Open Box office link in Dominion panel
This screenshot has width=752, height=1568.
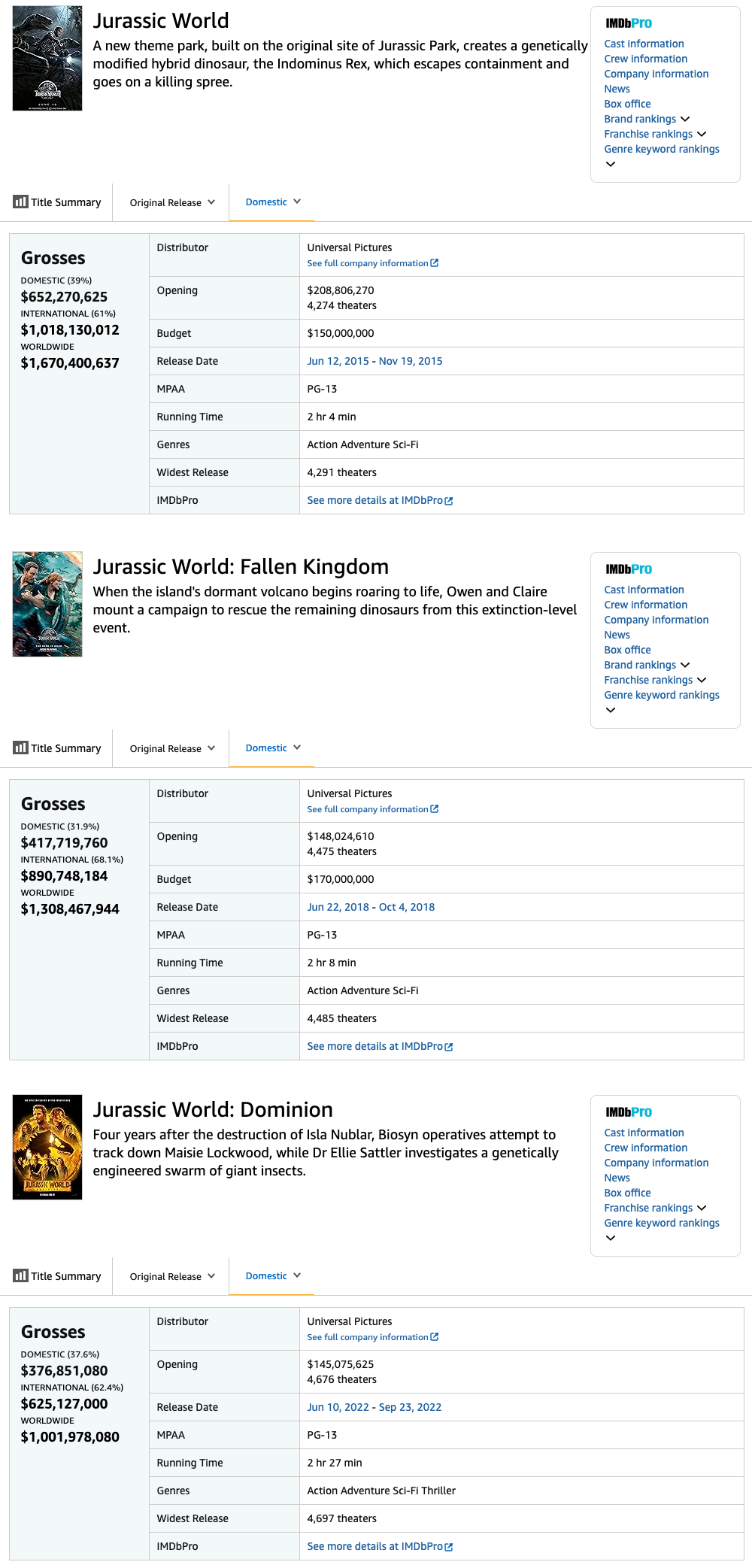(627, 1193)
